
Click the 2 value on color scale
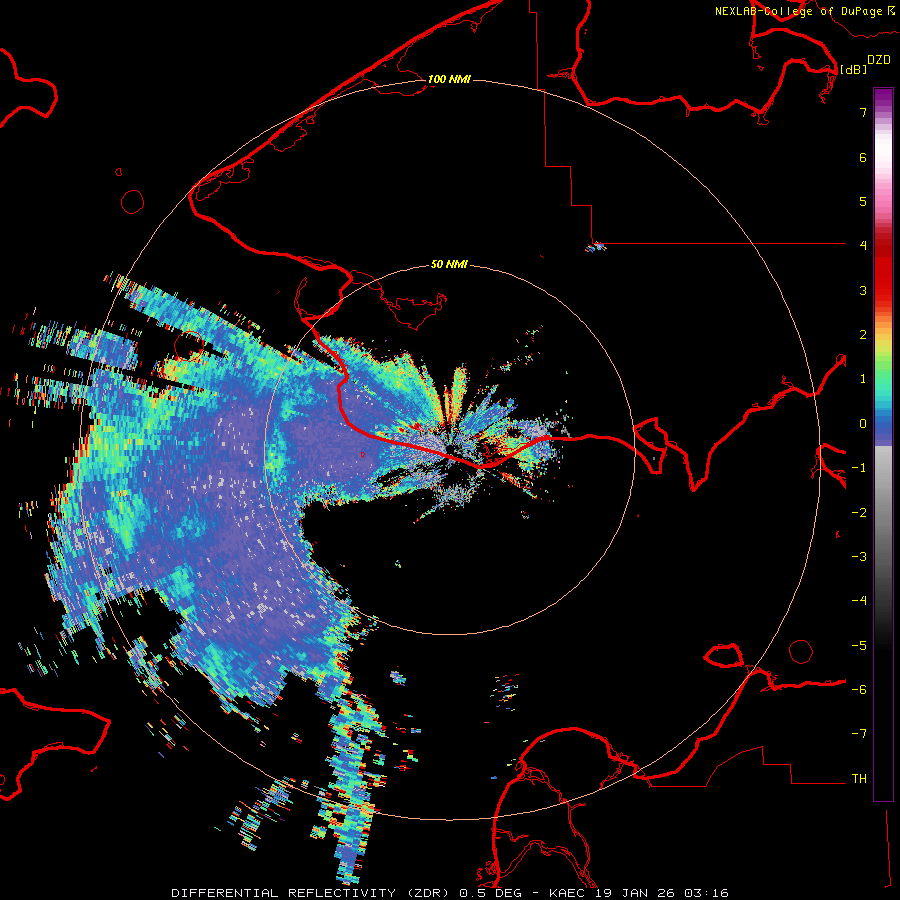click(863, 335)
